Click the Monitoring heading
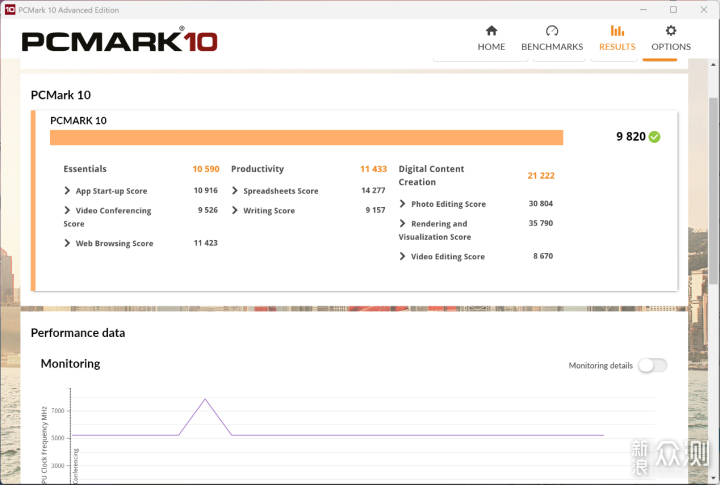 pyautogui.click(x=70, y=364)
